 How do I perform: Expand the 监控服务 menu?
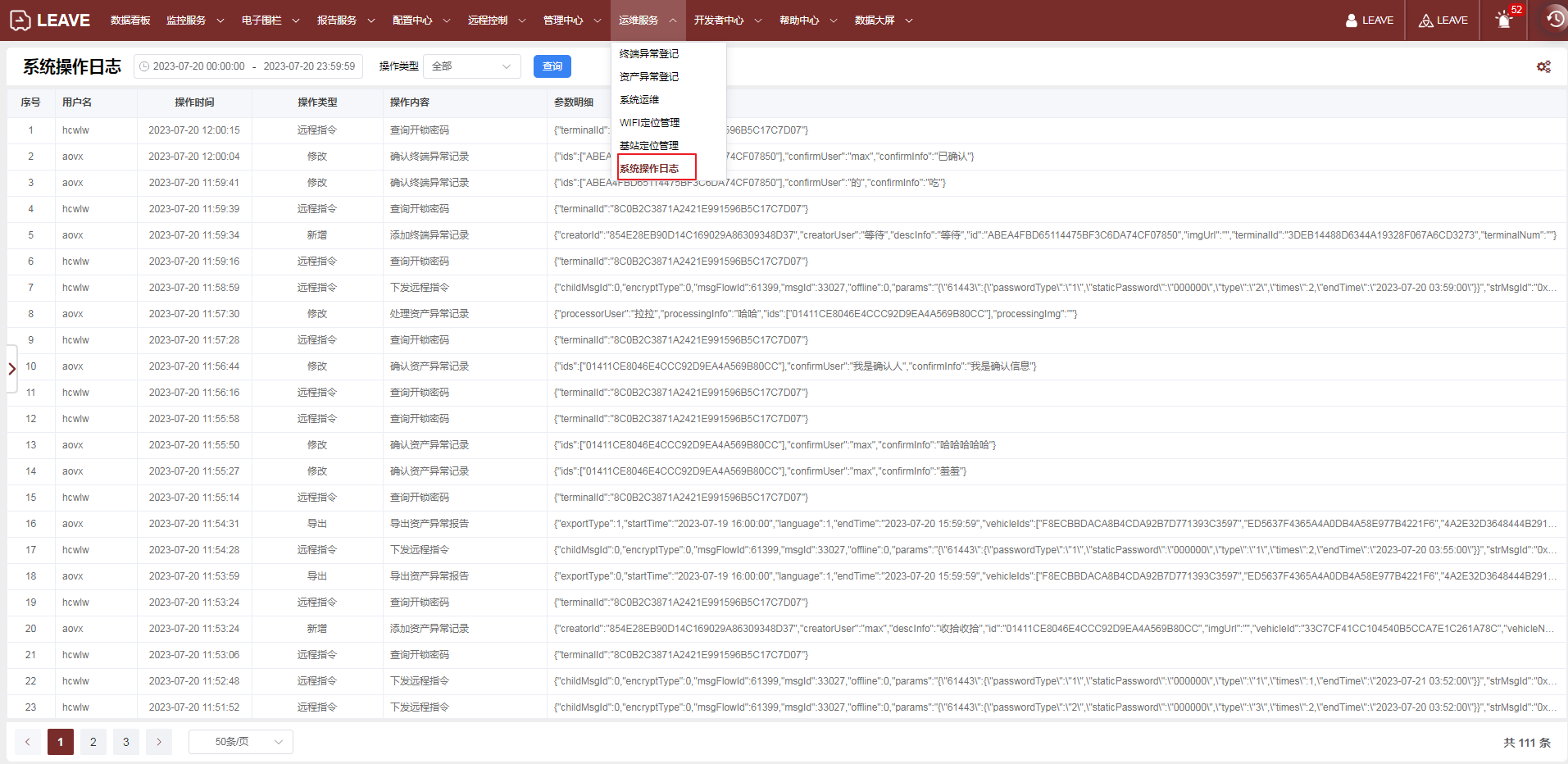(x=194, y=20)
